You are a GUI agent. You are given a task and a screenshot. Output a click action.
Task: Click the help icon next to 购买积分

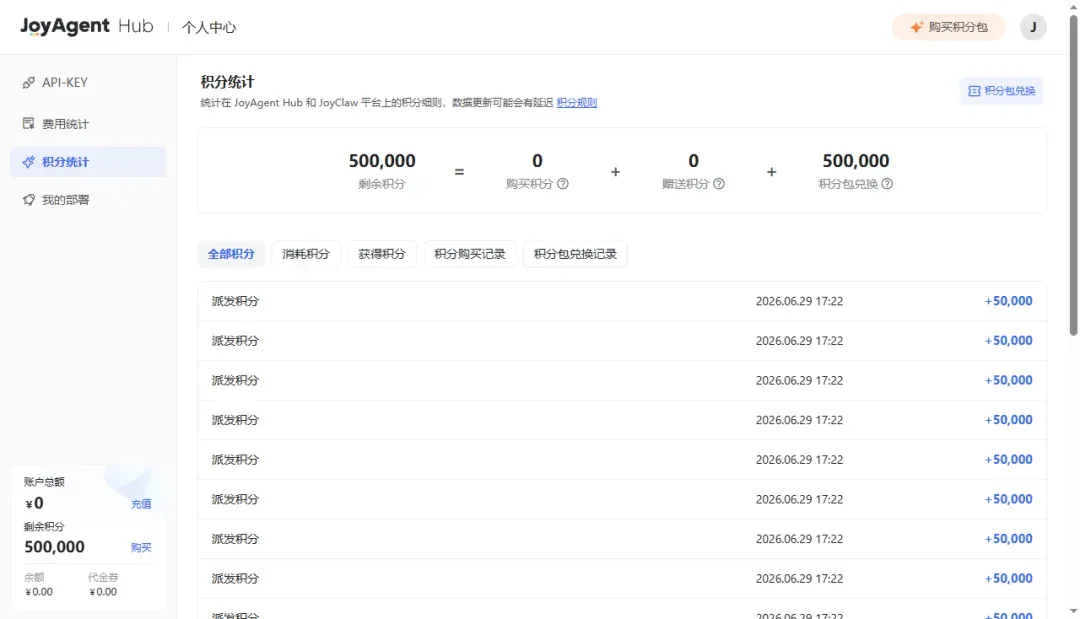coord(563,184)
